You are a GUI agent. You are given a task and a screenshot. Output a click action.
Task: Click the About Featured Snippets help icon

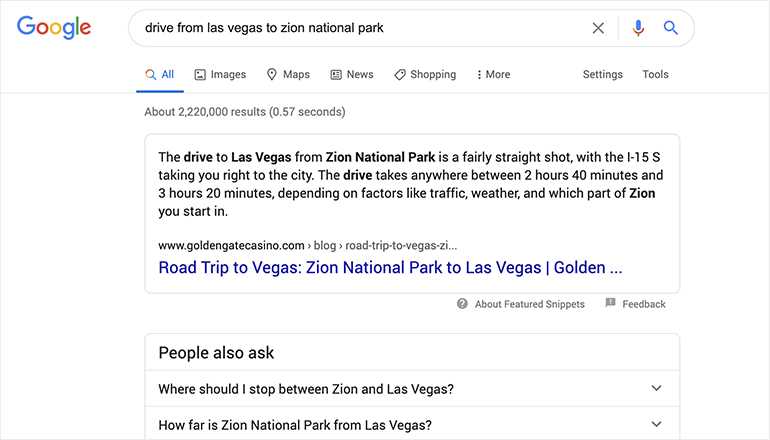[x=462, y=303]
